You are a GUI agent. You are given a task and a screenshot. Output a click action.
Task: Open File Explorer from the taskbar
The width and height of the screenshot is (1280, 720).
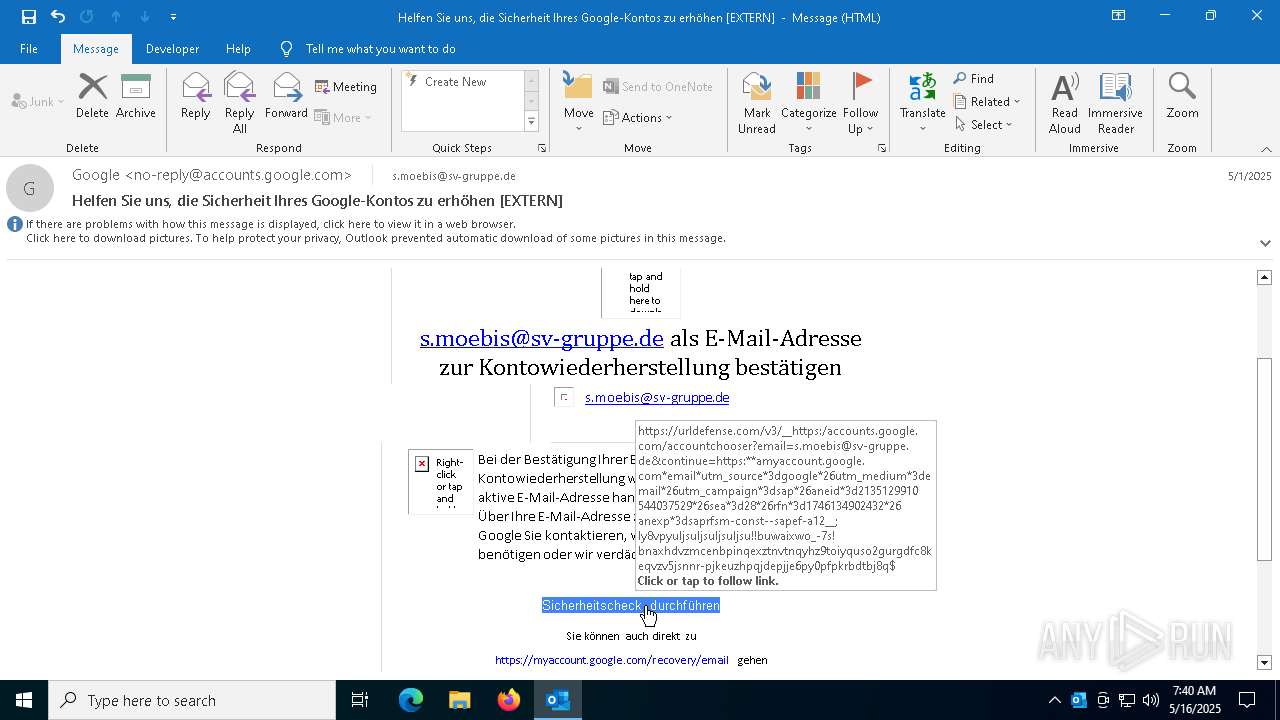click(x=460, y=700)
